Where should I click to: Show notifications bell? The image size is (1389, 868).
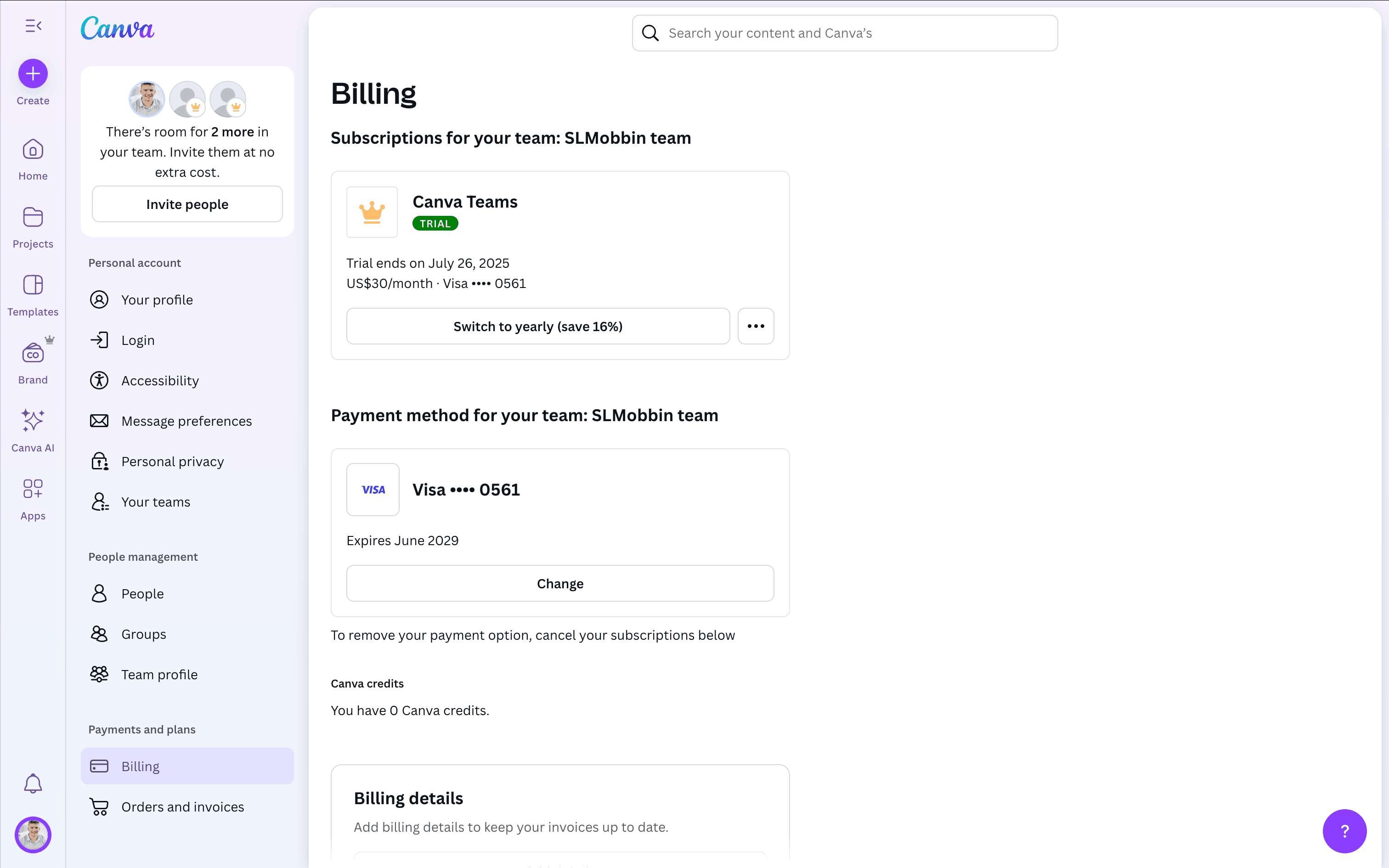pos(33,783)
